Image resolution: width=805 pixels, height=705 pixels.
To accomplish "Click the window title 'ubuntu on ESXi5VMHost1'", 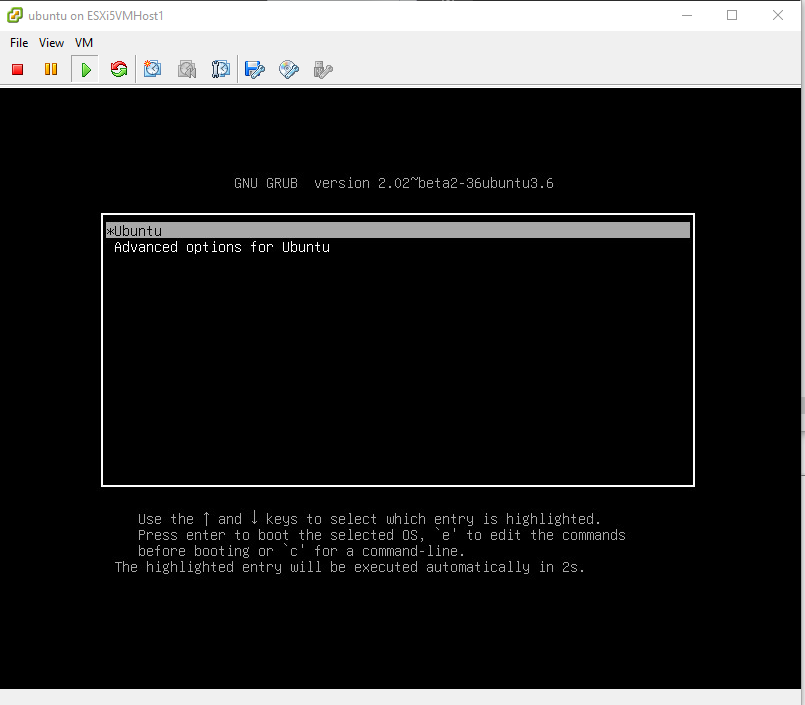I will 96,16.
